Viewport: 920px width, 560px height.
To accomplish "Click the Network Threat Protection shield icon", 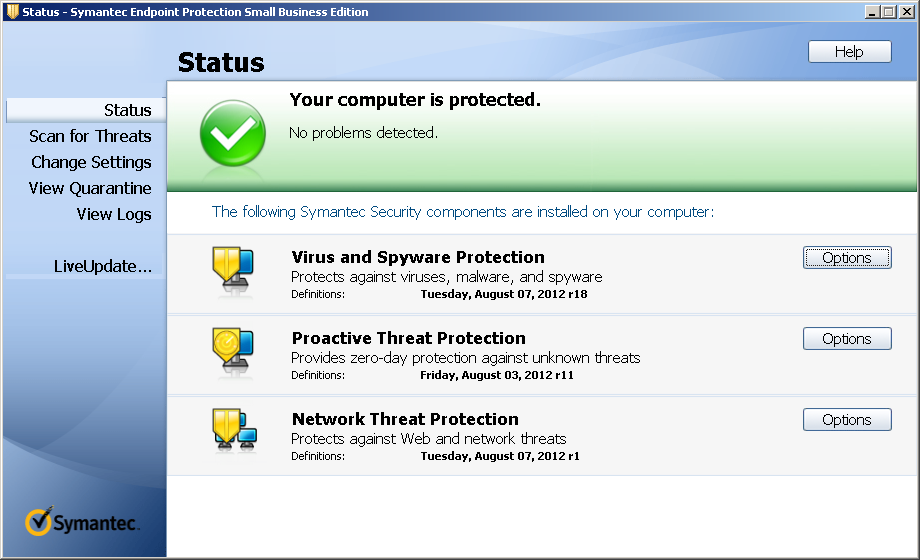I will (234, 428).
